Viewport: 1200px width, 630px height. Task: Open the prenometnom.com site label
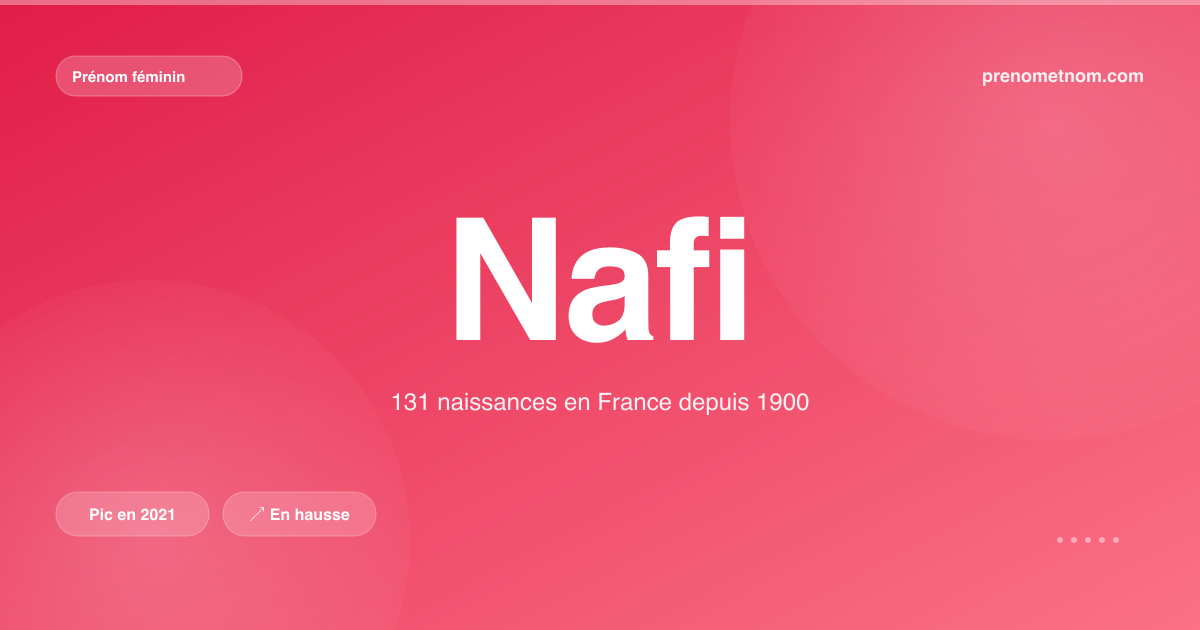(x=1063, y=76)
